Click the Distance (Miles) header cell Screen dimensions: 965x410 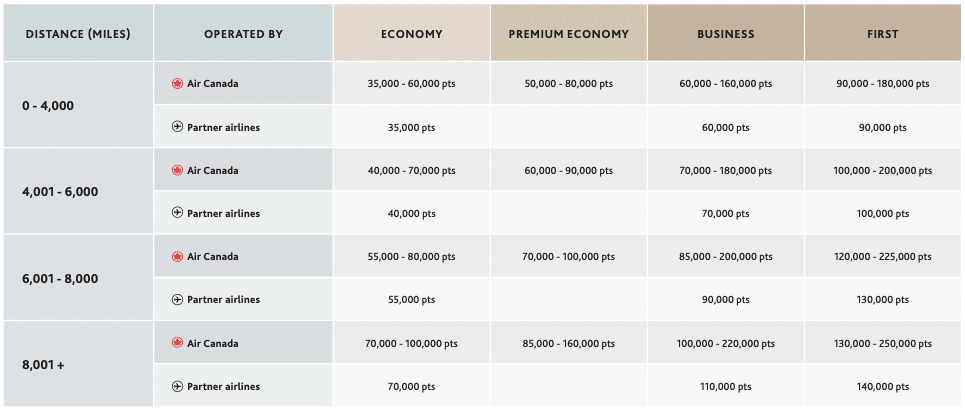pyautogui.click(x=77, y=34)
